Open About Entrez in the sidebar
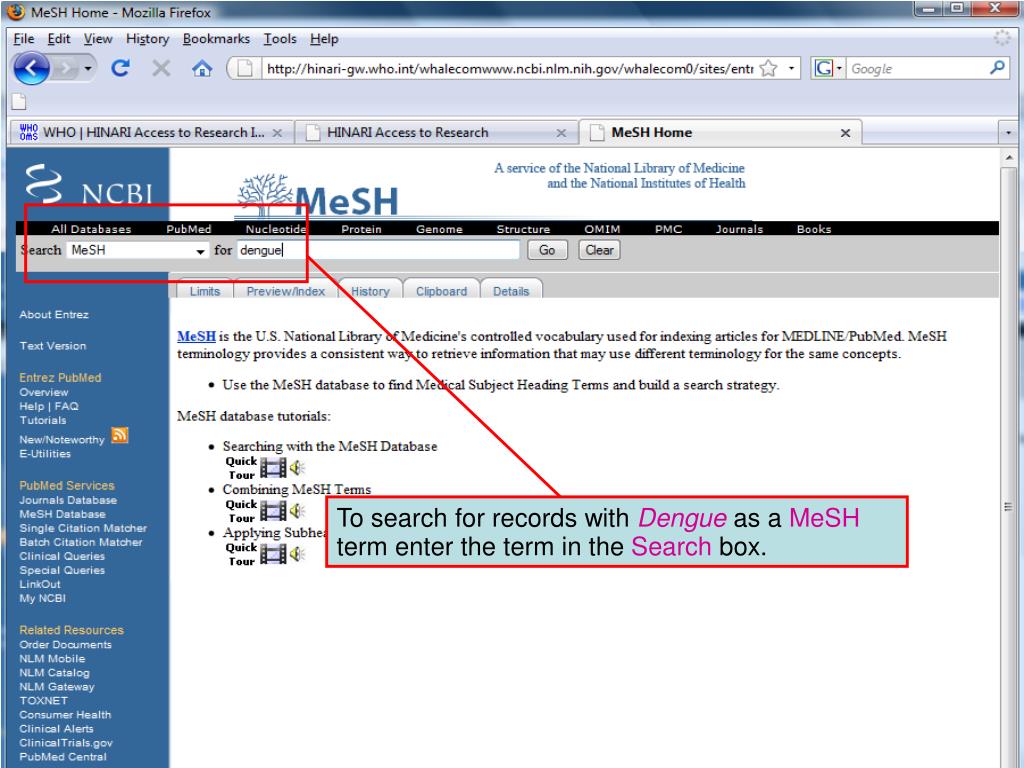Viewport: 1024px width, 768px height. (x=54, y=315)
